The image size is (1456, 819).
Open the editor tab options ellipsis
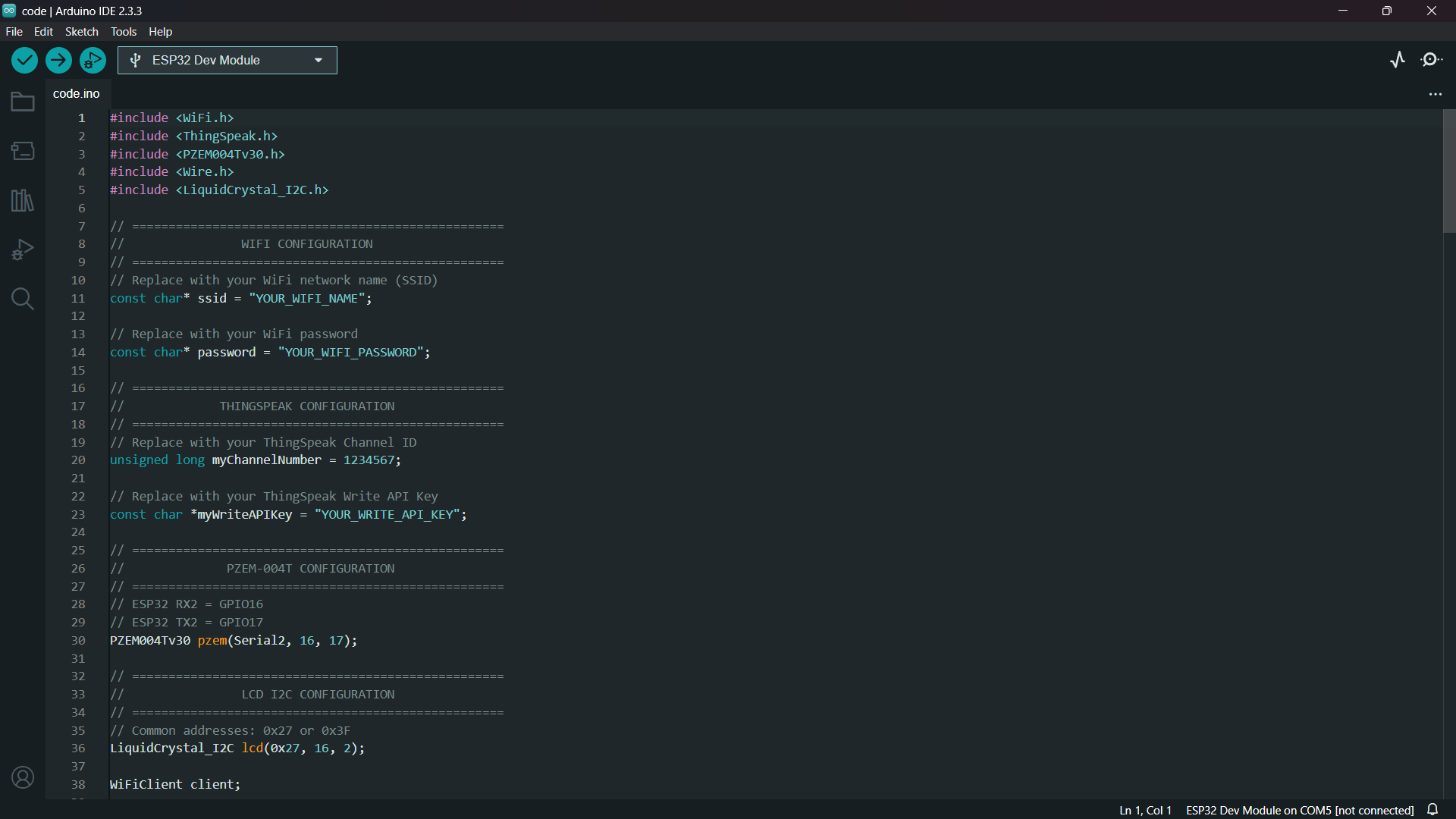click(1436, 94)
